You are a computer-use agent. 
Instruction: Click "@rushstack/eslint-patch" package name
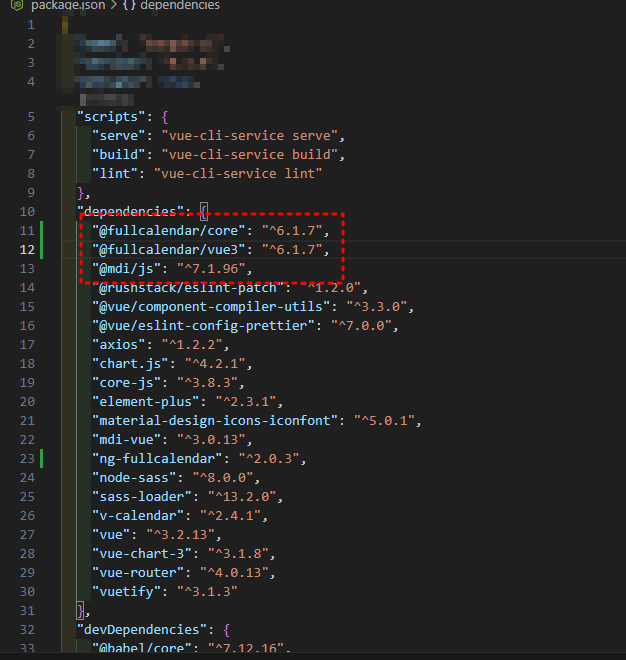188,287
